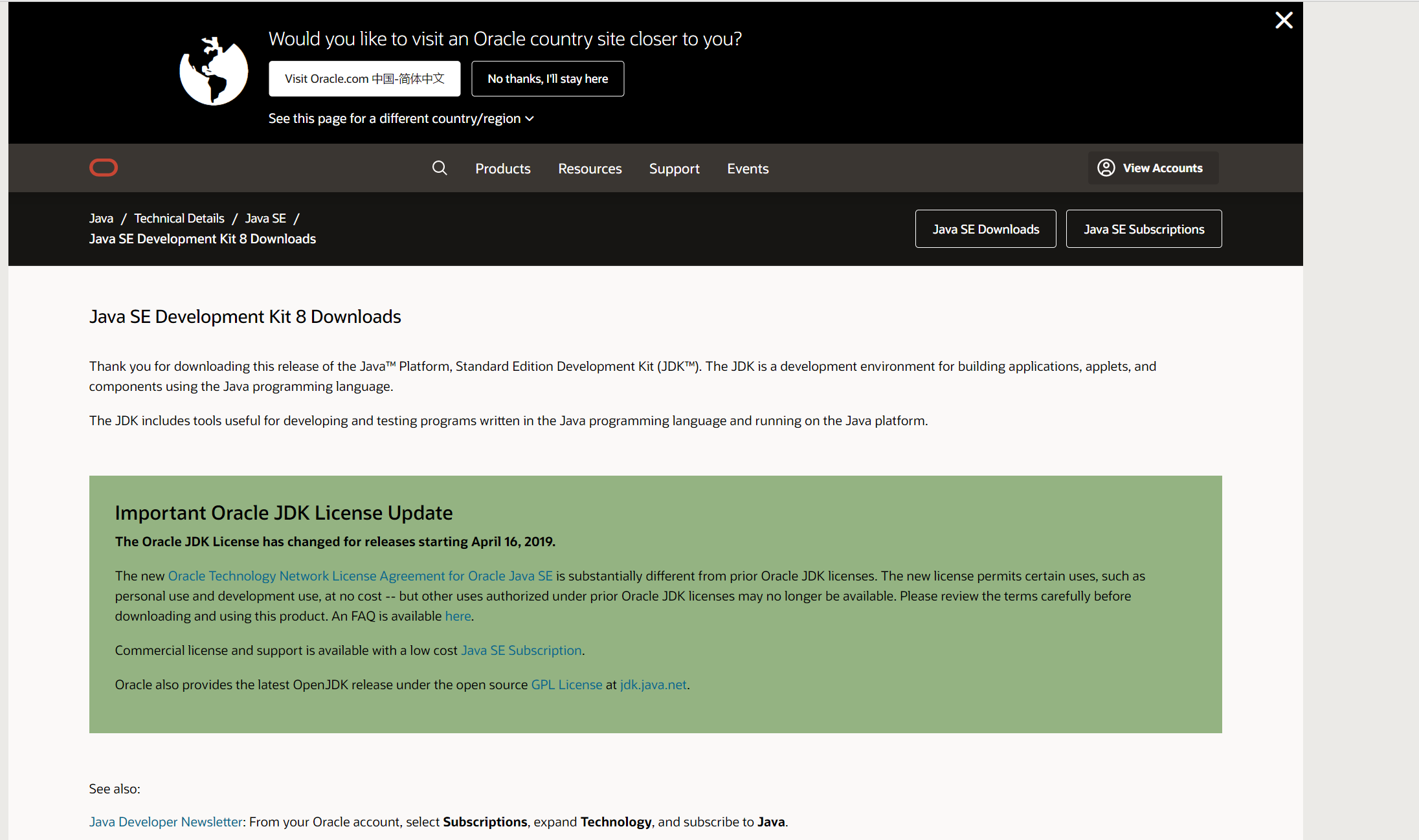Click the FAQ 'here' link

click(x=458, y=616)
